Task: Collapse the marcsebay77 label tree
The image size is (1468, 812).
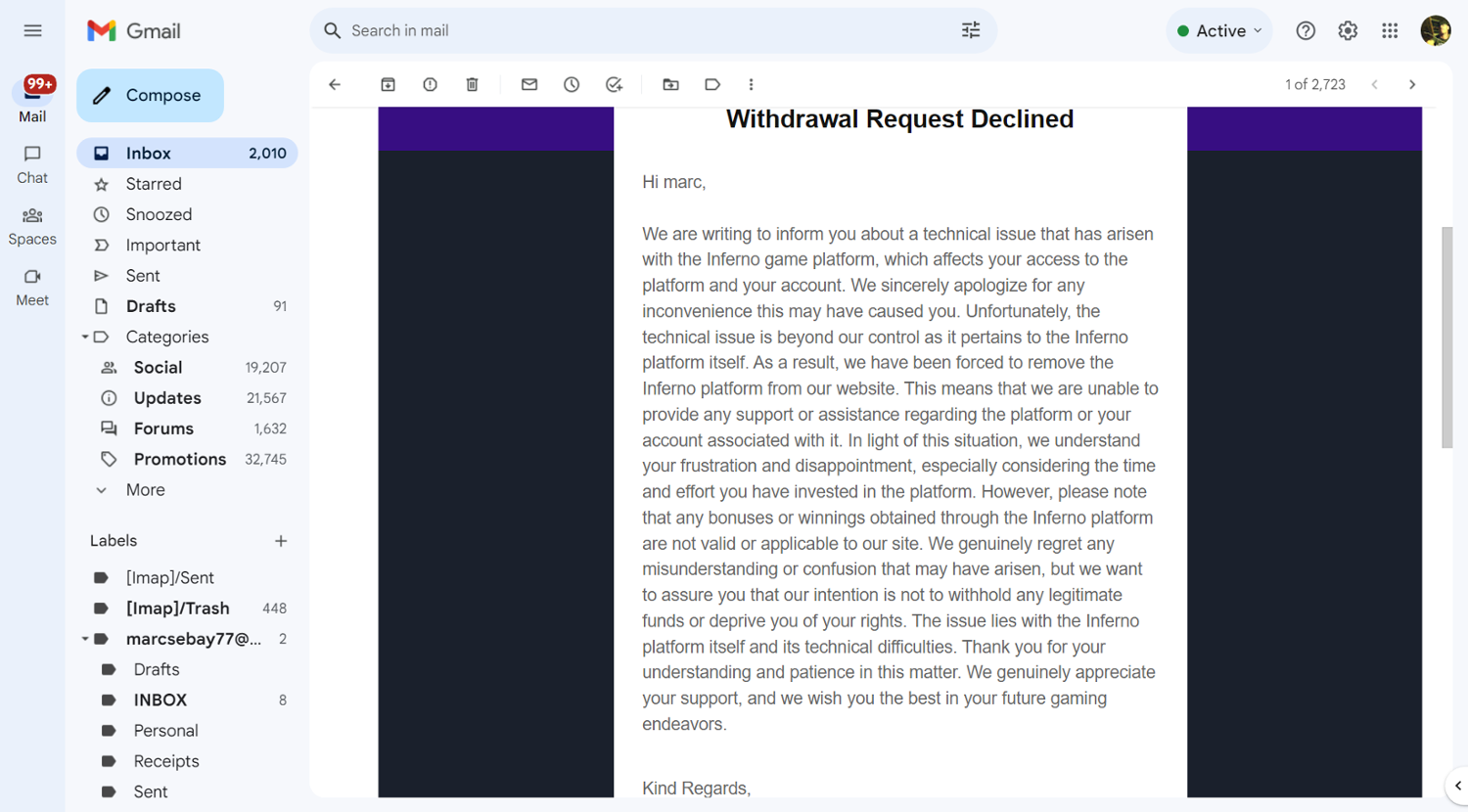Action: click(x=85, y=640)
